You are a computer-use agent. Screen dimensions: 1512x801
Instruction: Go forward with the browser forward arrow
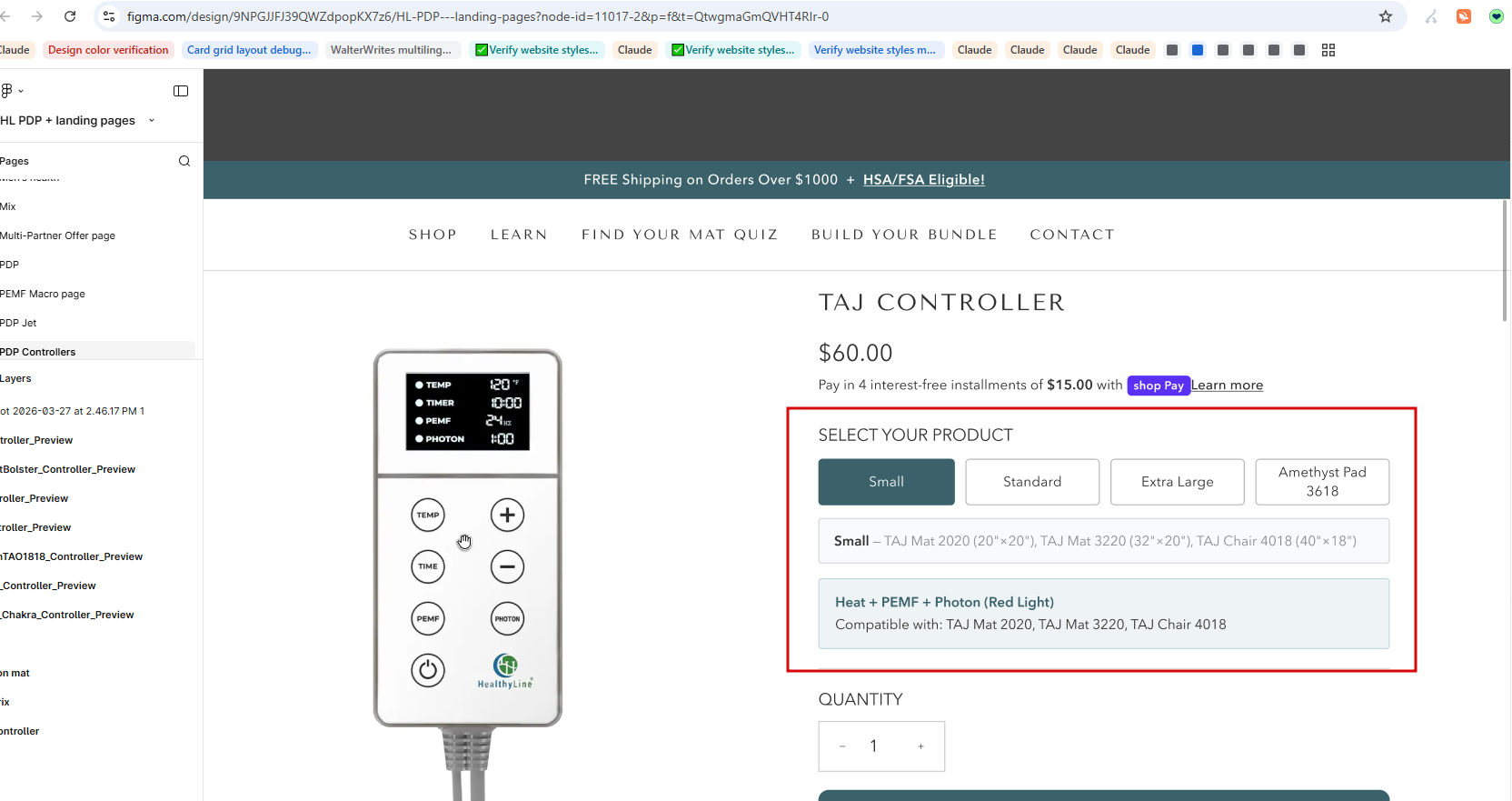click(37, 16)
